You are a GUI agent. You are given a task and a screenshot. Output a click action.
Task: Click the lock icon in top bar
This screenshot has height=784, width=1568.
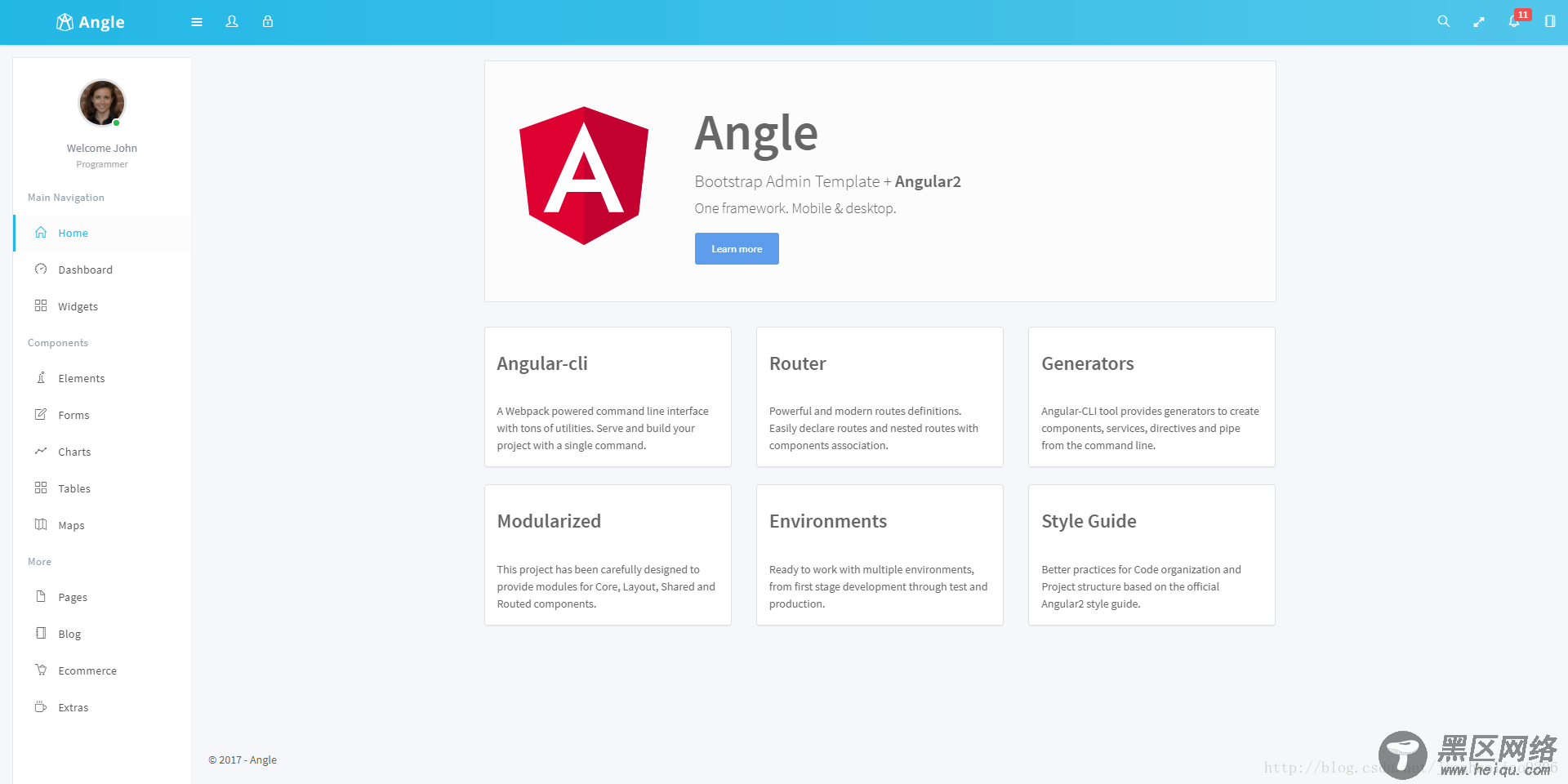[268, 21]
